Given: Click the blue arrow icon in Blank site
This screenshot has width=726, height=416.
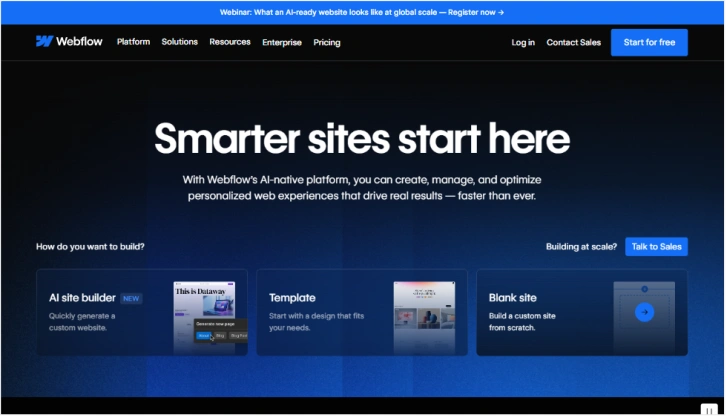Looking at the screenshot, I should point(644,312).
